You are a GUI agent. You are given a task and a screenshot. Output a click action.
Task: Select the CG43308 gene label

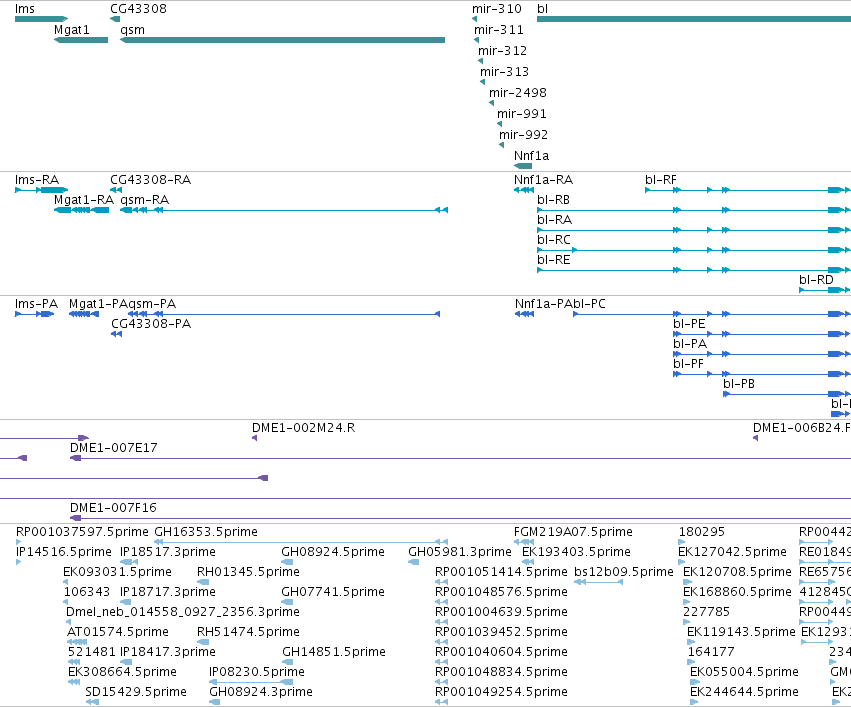[138, 9]
